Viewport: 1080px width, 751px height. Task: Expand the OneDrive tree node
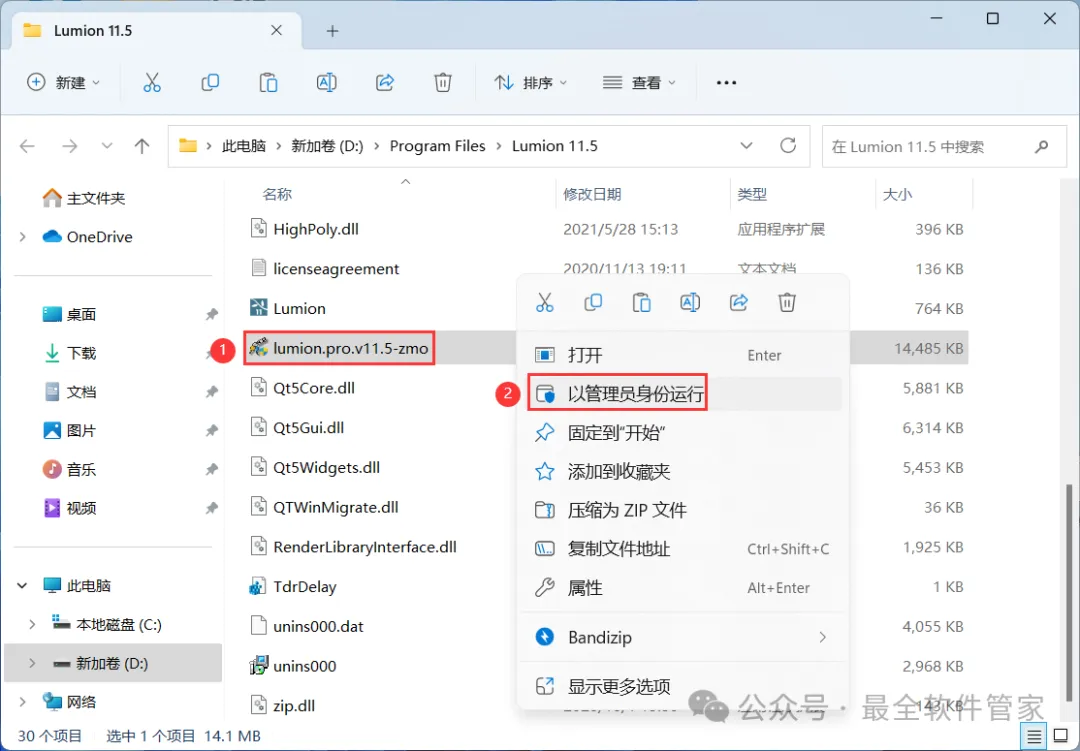[x=23, y=237]
